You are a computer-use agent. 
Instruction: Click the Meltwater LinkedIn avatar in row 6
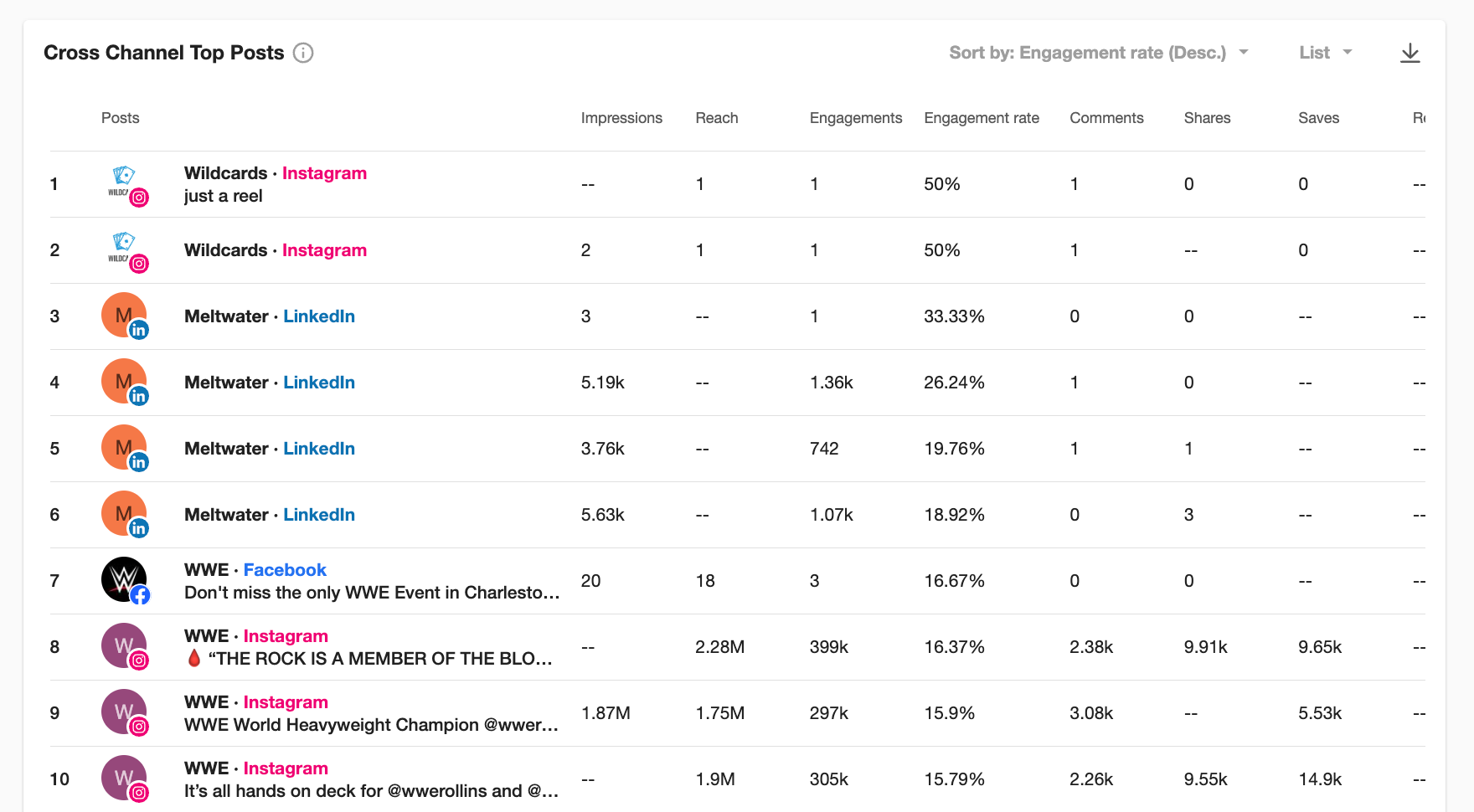click(124, 515)
